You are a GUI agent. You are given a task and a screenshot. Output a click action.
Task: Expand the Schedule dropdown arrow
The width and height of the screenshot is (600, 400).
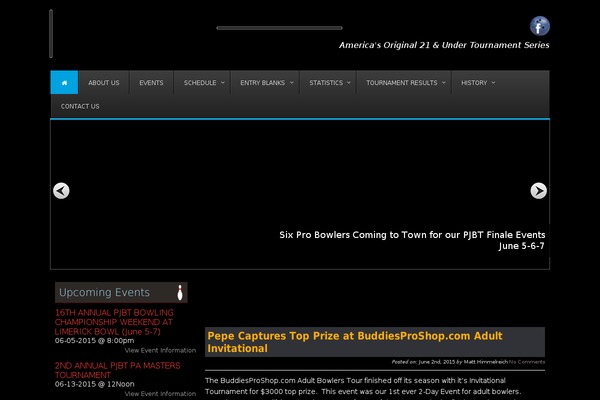click(x=223, y=83)
